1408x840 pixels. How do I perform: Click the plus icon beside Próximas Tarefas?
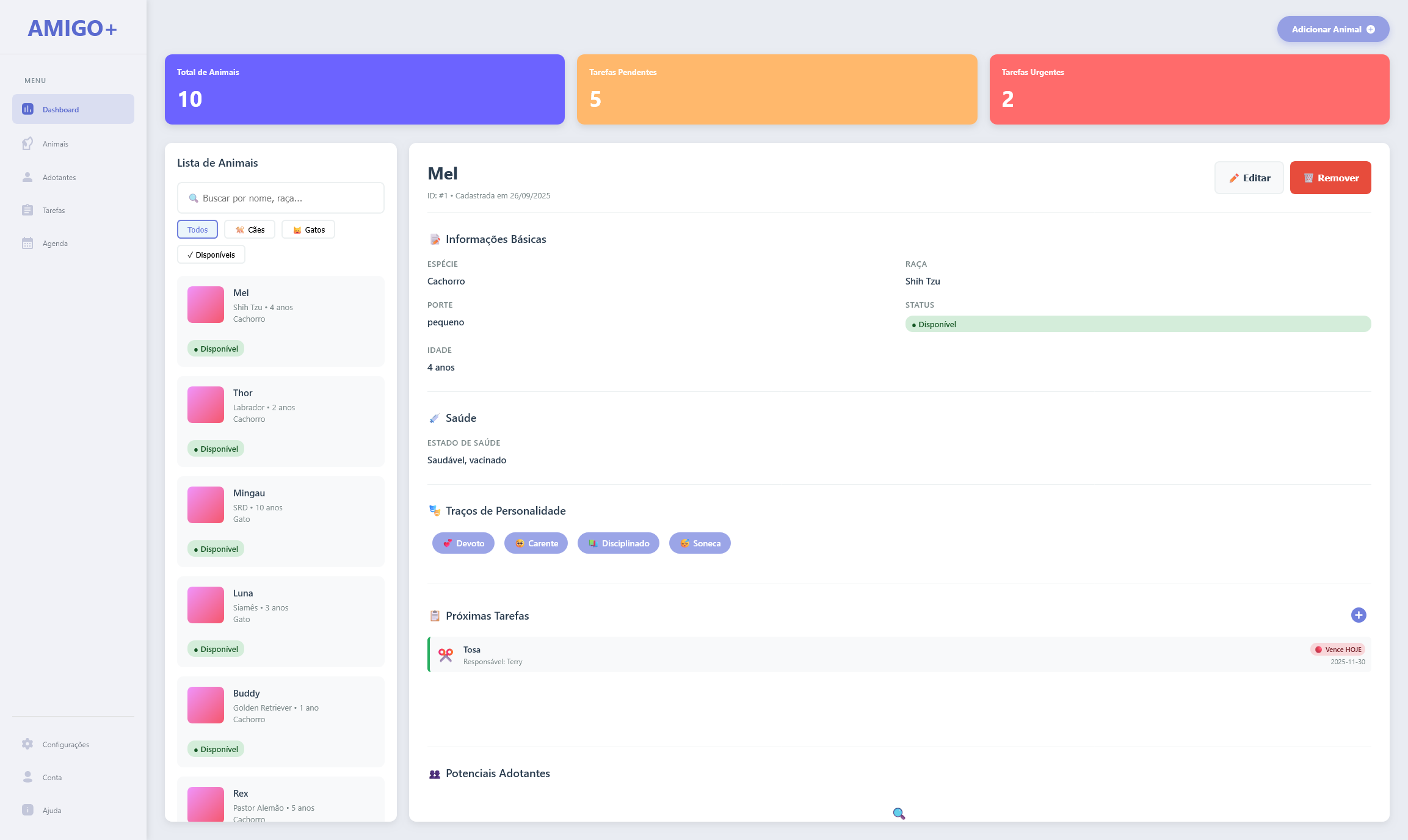[x=1359, y=615]
